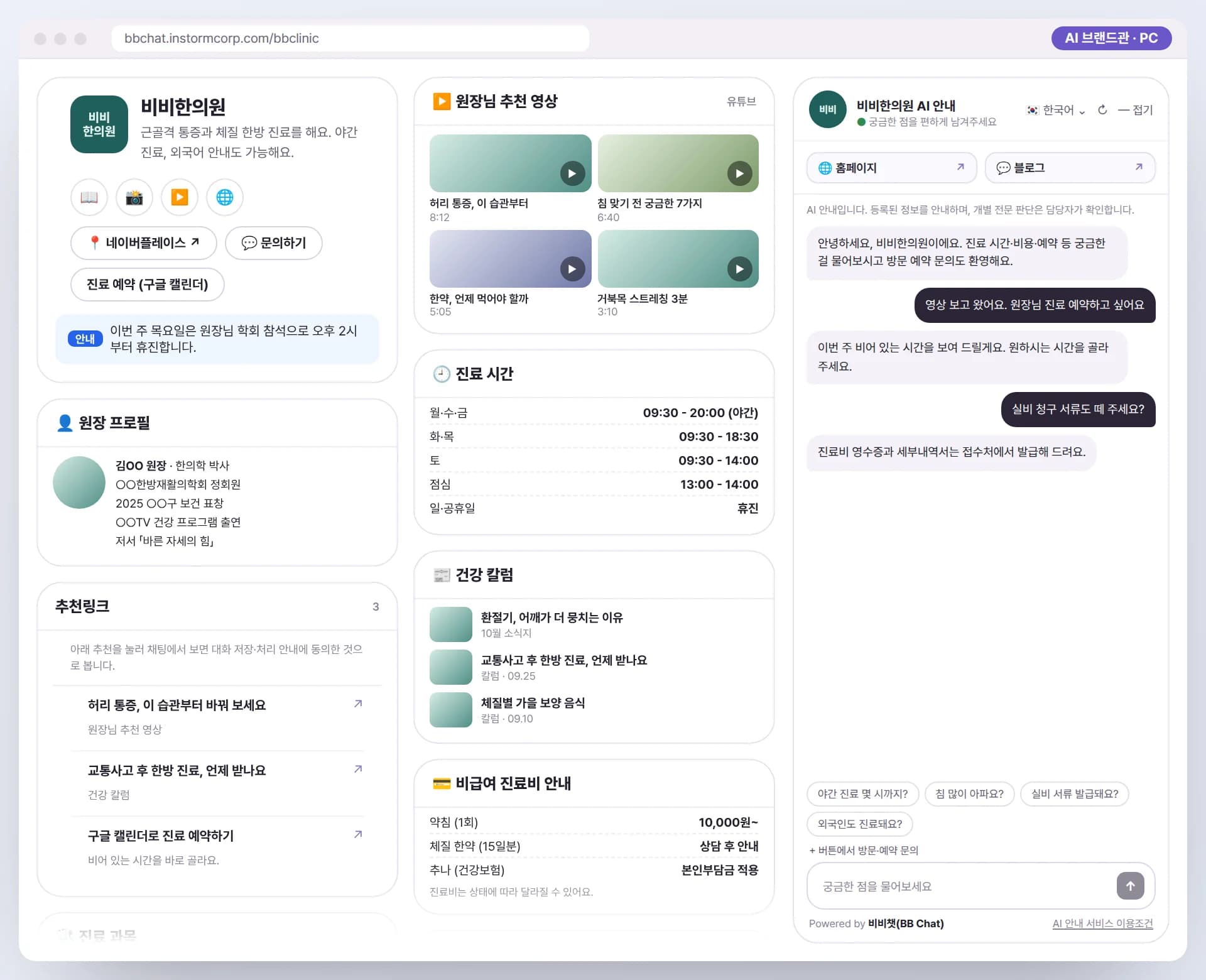Select the 외국인도 진료돼요? suggestion chip

coord(860,824)
